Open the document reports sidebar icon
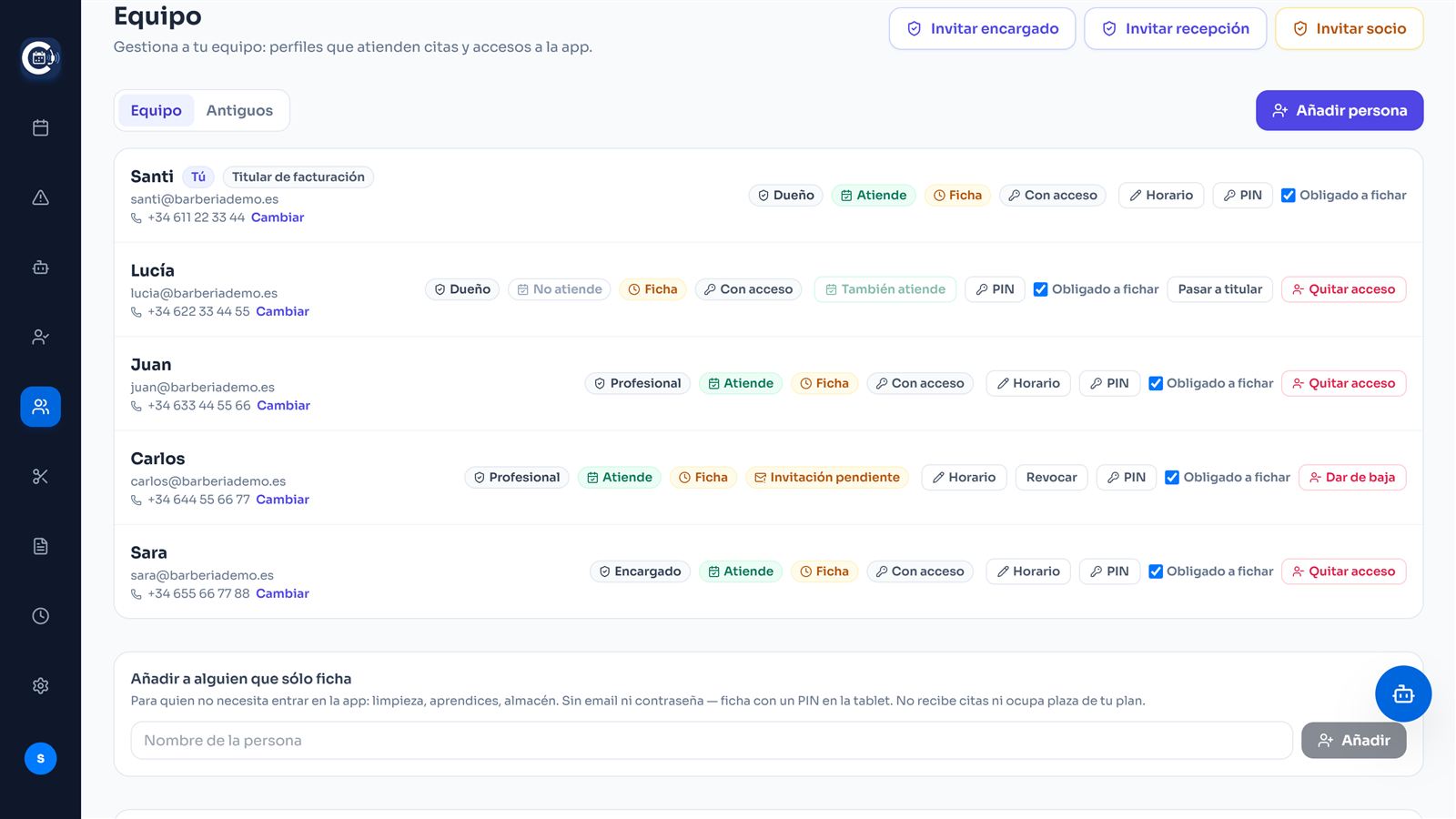Image resolution: width=1456 pixels, height=819 pixels. [40, 546]
